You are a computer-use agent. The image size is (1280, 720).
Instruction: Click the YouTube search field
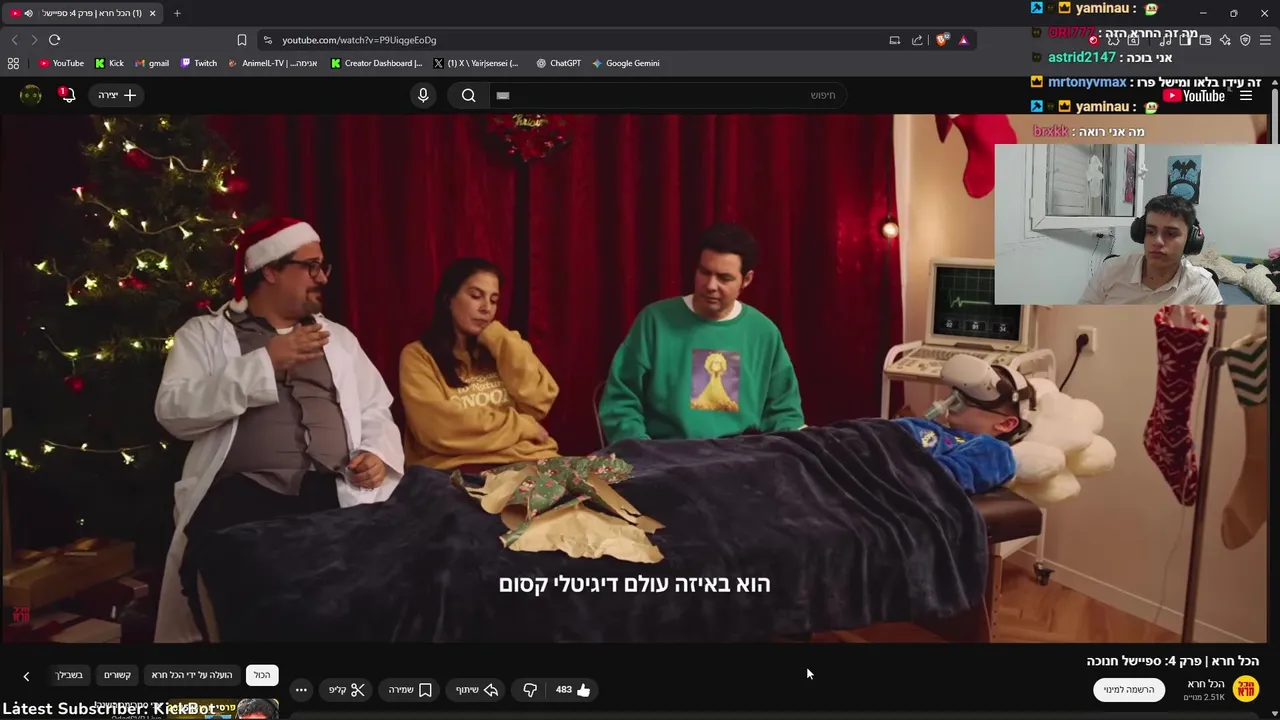670,95
